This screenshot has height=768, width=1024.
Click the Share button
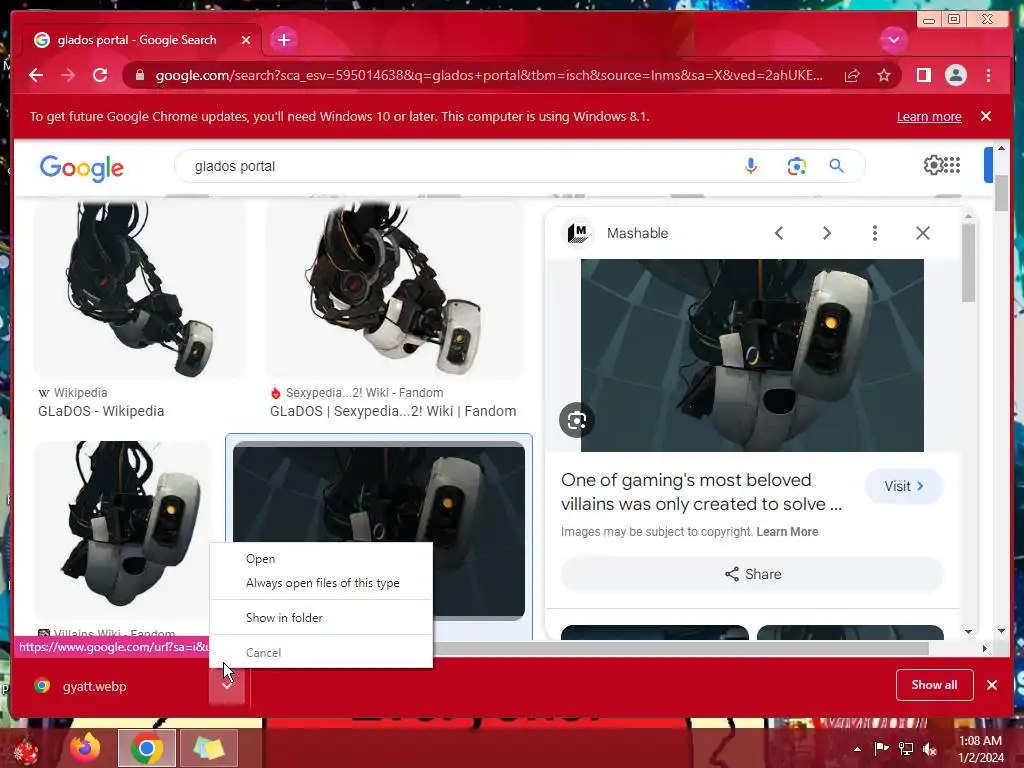[752, 574]
